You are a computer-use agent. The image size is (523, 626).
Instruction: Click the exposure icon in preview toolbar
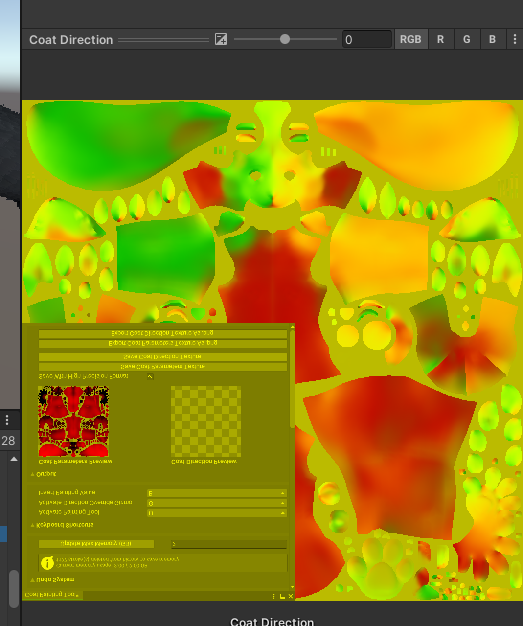(221, 39)
